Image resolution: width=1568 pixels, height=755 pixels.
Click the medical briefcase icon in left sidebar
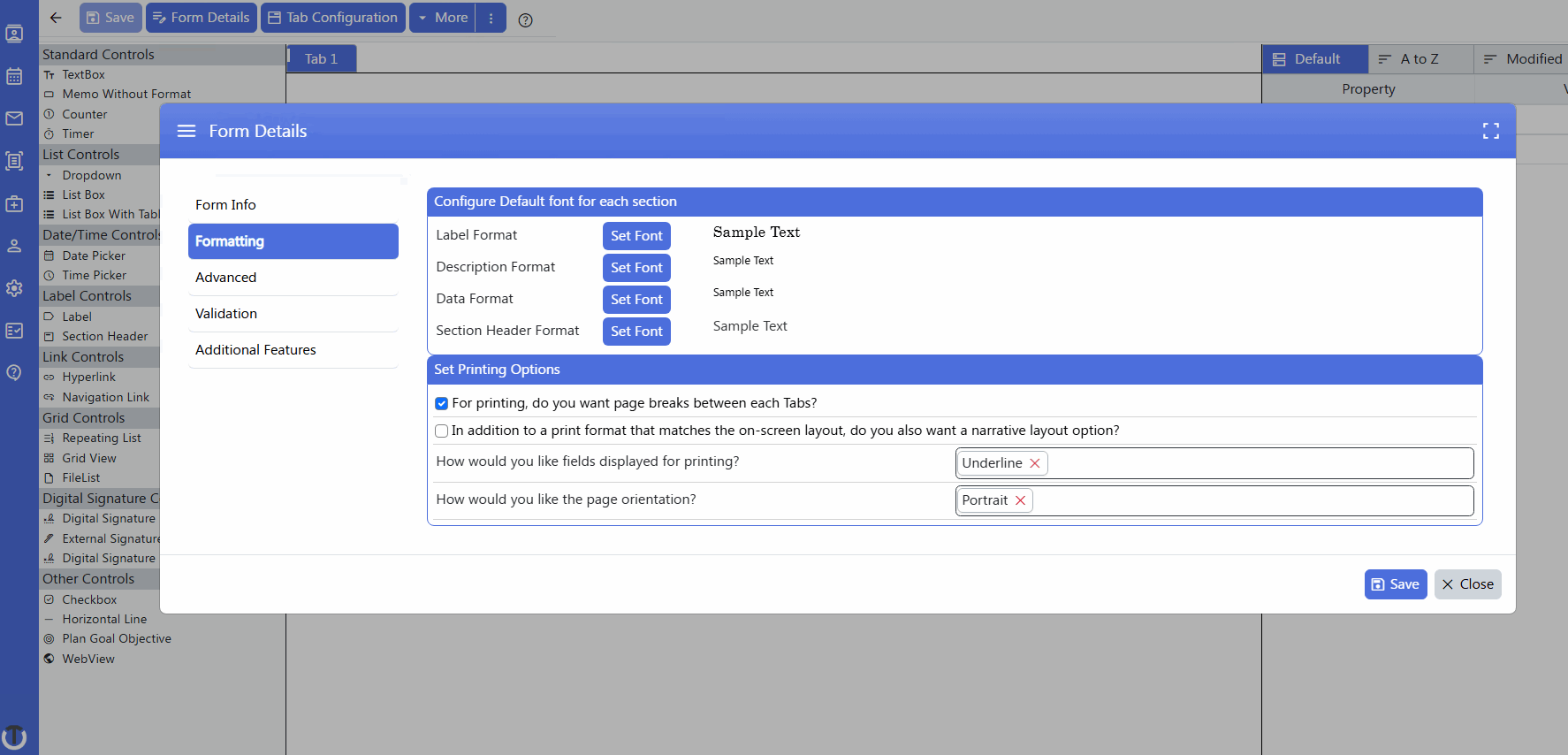point(14,203)
